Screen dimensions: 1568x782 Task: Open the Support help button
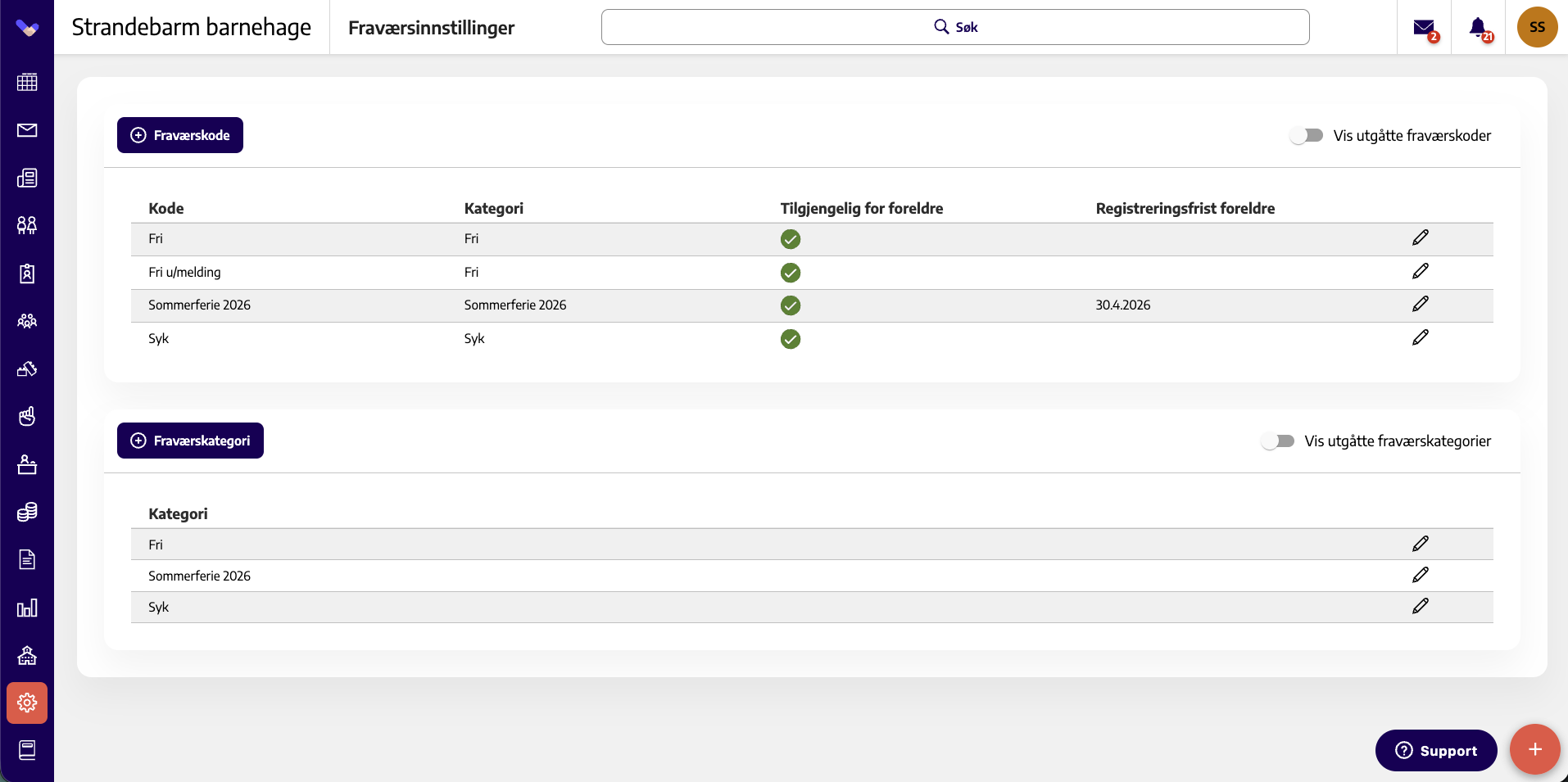point(1436,750)
